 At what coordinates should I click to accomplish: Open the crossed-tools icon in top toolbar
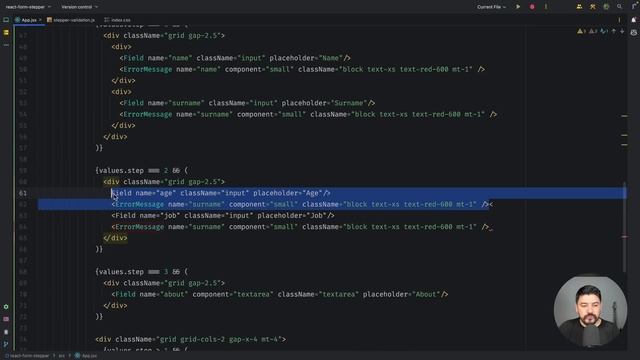click(593, 7)
